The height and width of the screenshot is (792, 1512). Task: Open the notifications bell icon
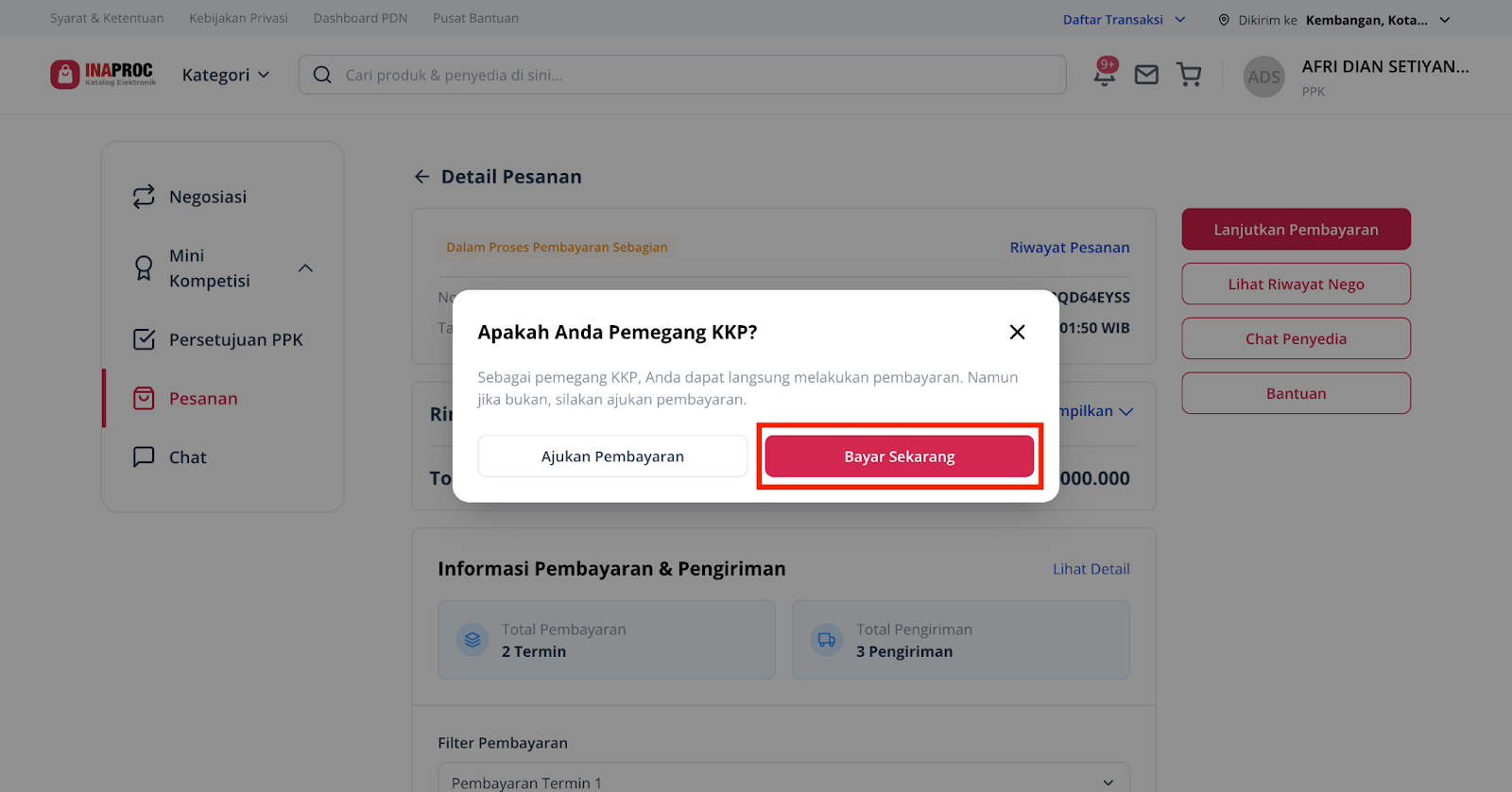[x=1105, y=74]
